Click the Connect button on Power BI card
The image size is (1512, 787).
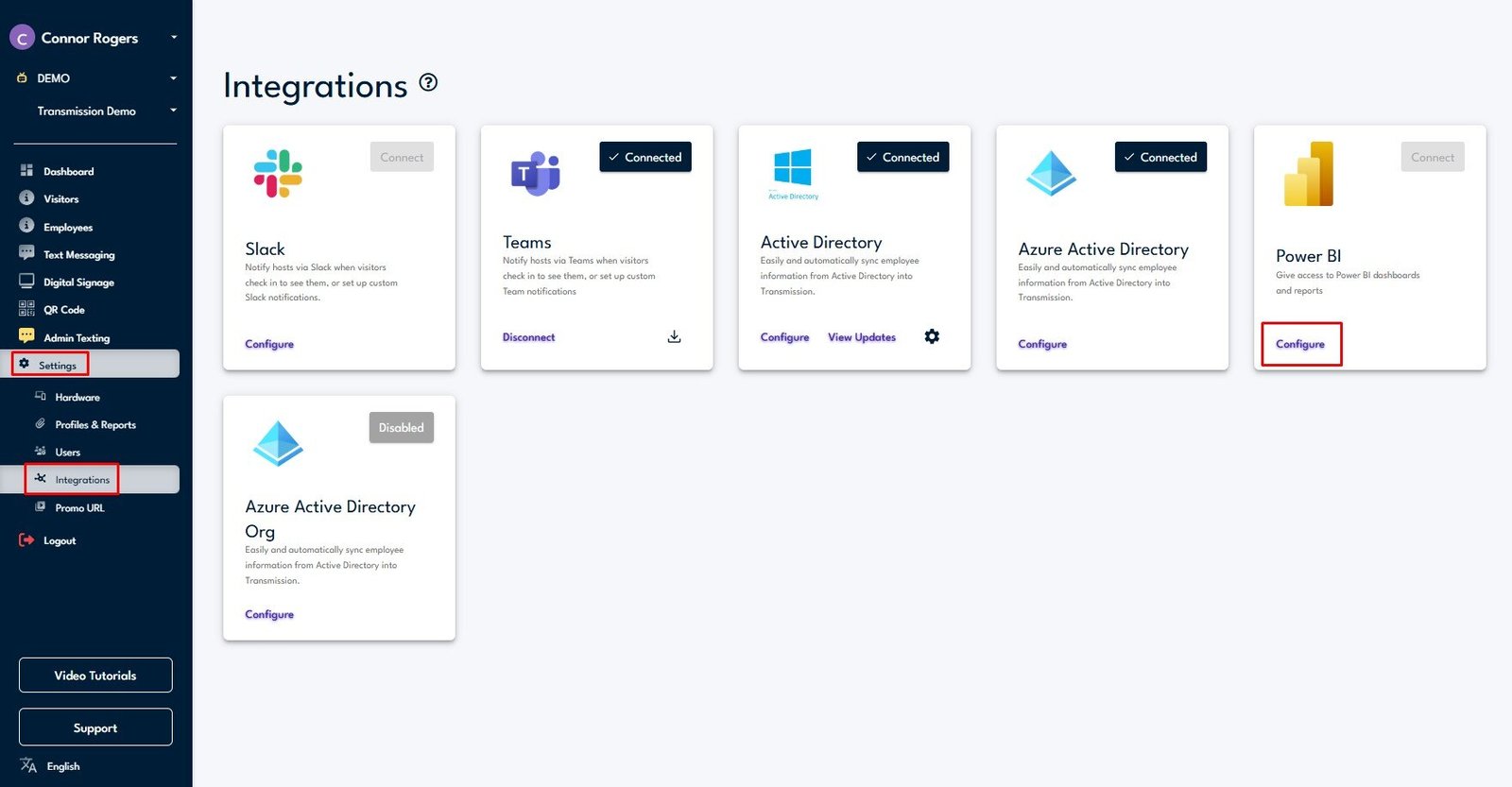coord(1433,157)
